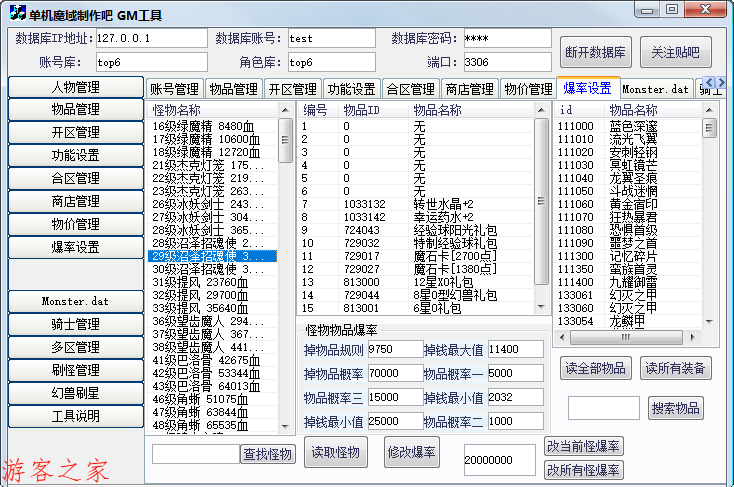Screen dimensions: 734x487
Task: Click the monster list scroll-up arrow
Action: click(285, 109)
